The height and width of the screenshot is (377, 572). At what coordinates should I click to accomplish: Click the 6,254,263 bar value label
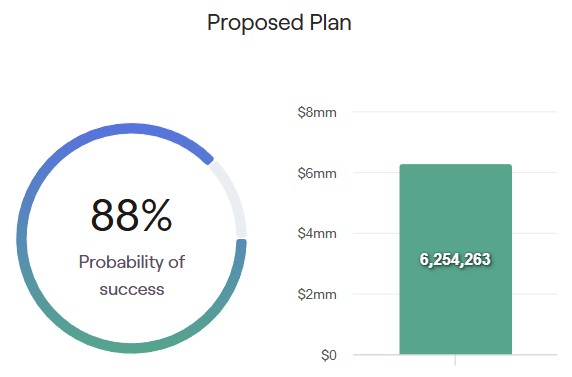(x=455, y=259)
